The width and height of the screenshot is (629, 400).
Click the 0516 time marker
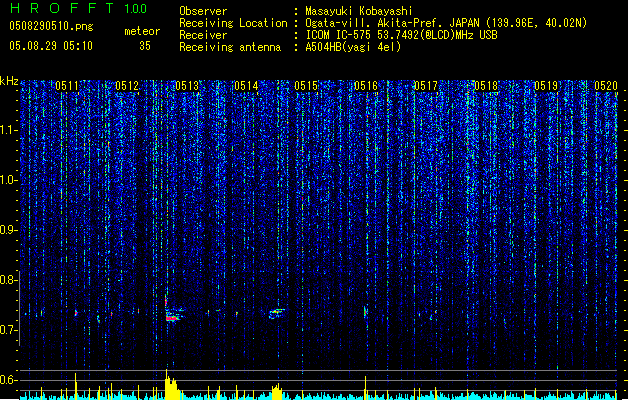(366, 86)
